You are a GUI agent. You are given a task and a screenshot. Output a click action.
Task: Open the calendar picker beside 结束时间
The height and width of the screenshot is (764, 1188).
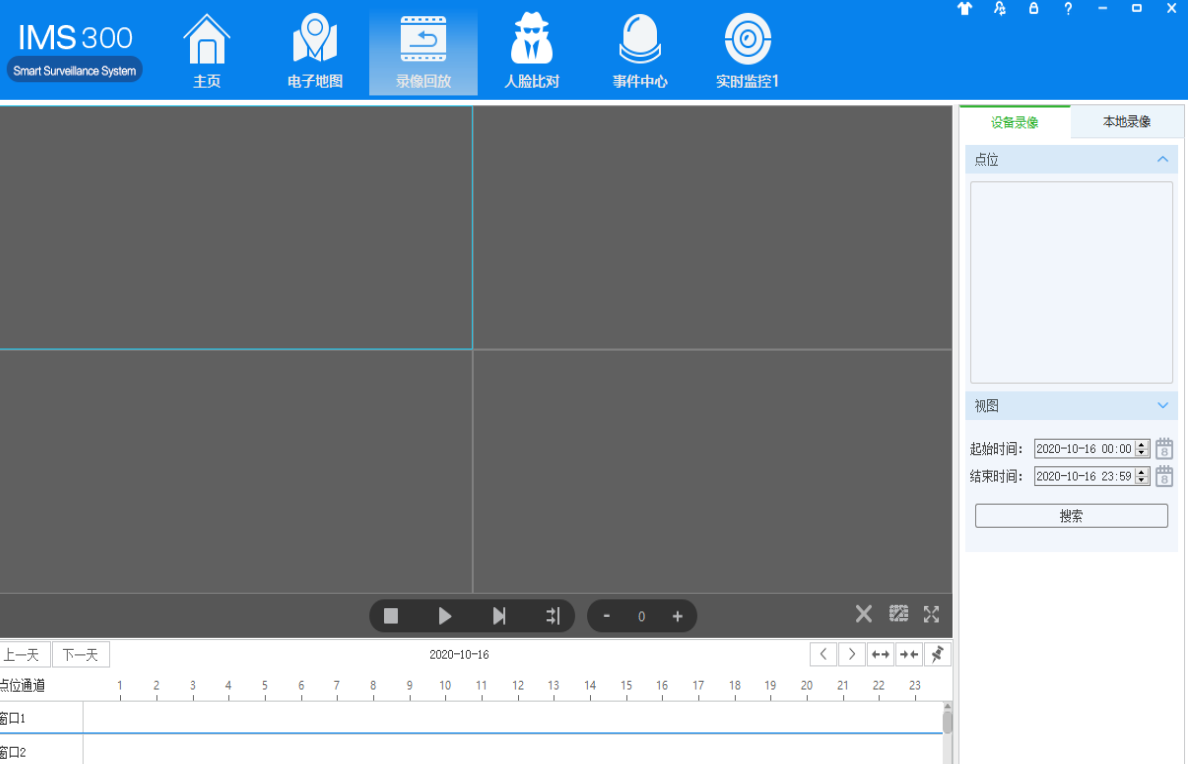coord(1163,476)
